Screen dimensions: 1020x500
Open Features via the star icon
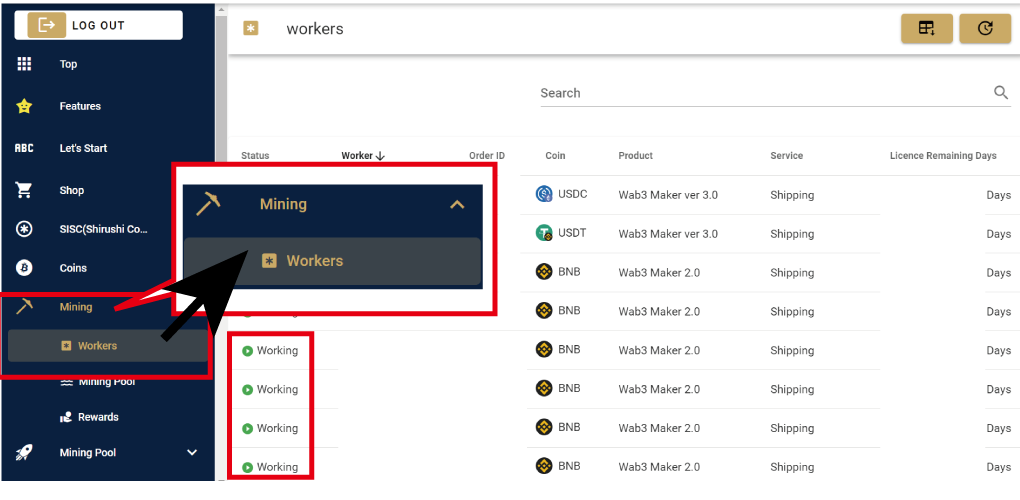[24, 106]
